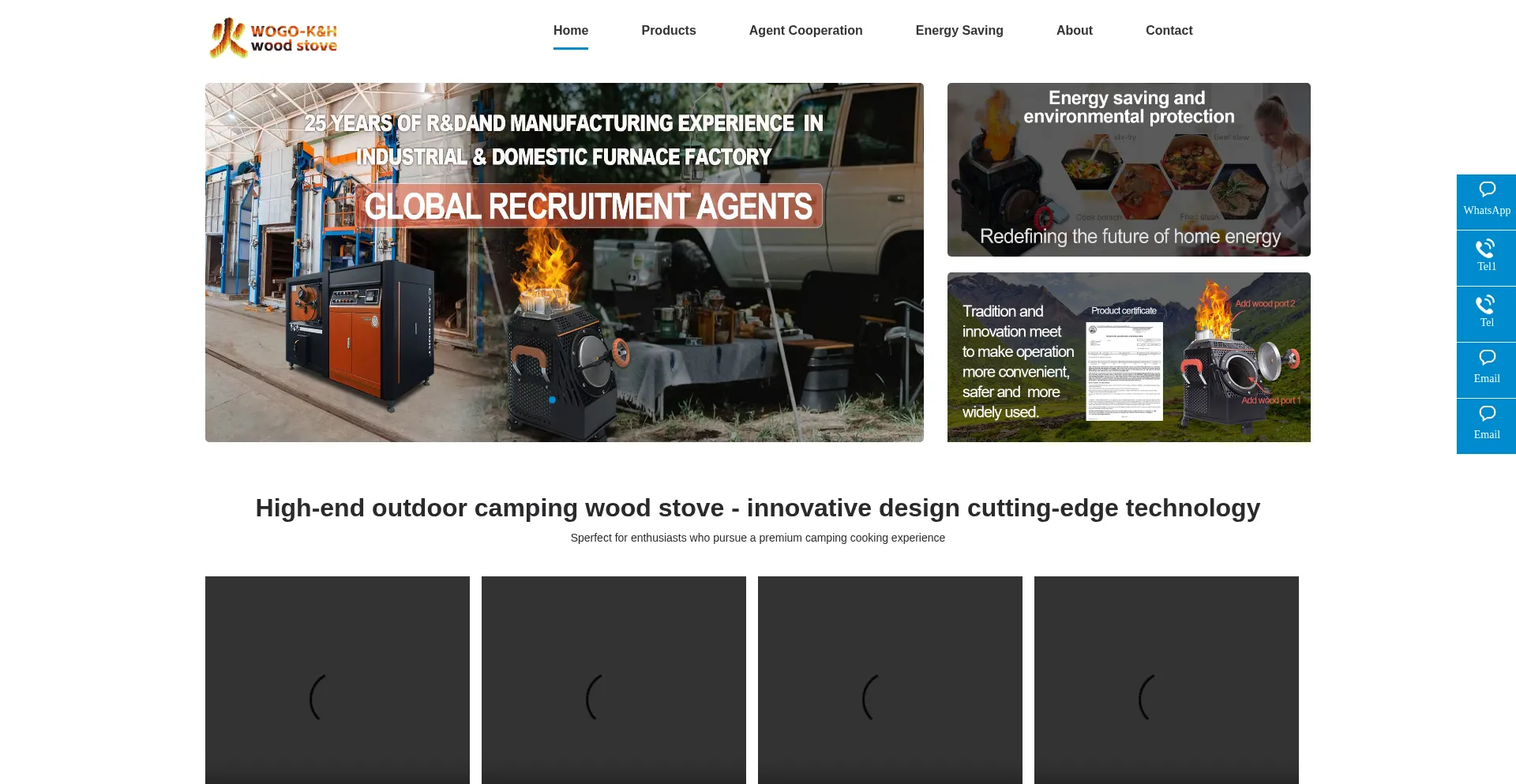1516x784 pixels.
Task: Click the Email icon directly below Tel
Action: [1486, 369]
